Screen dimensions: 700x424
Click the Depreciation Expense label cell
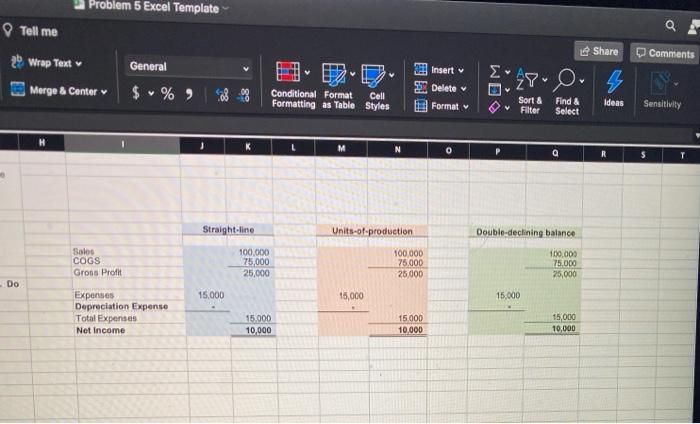point(121,306)
